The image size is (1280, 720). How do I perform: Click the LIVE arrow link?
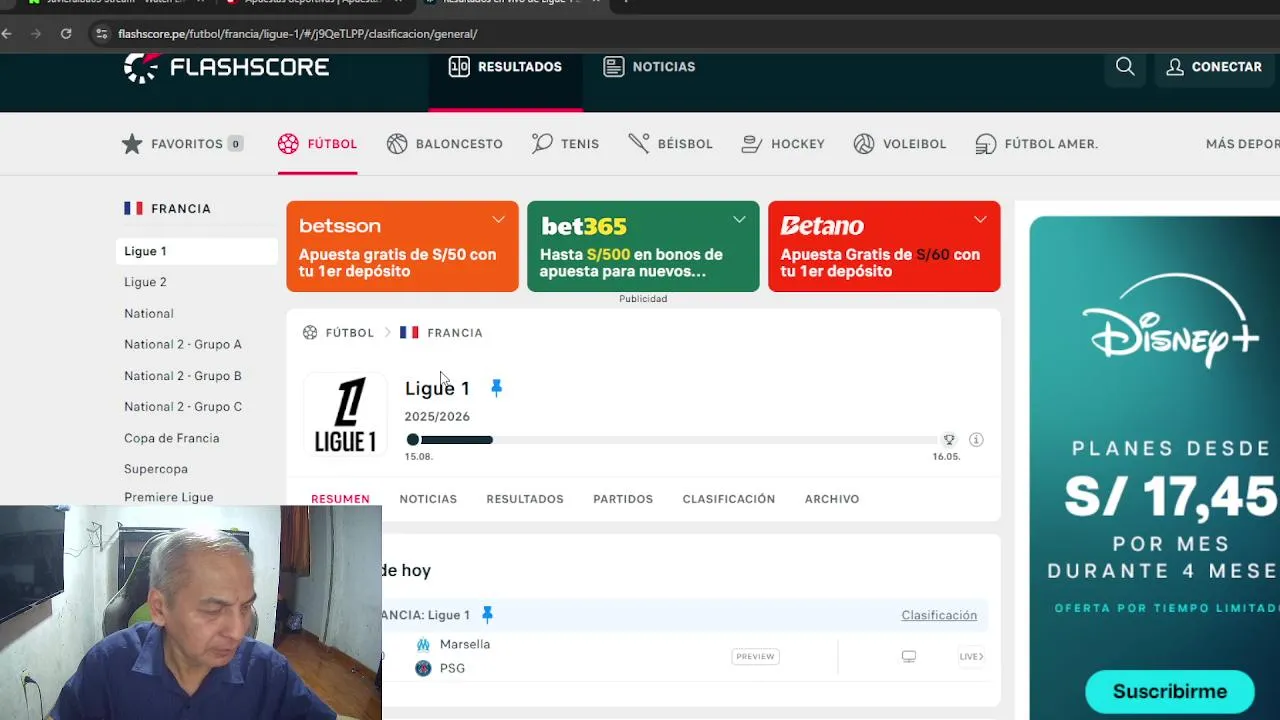pos(971,656)
